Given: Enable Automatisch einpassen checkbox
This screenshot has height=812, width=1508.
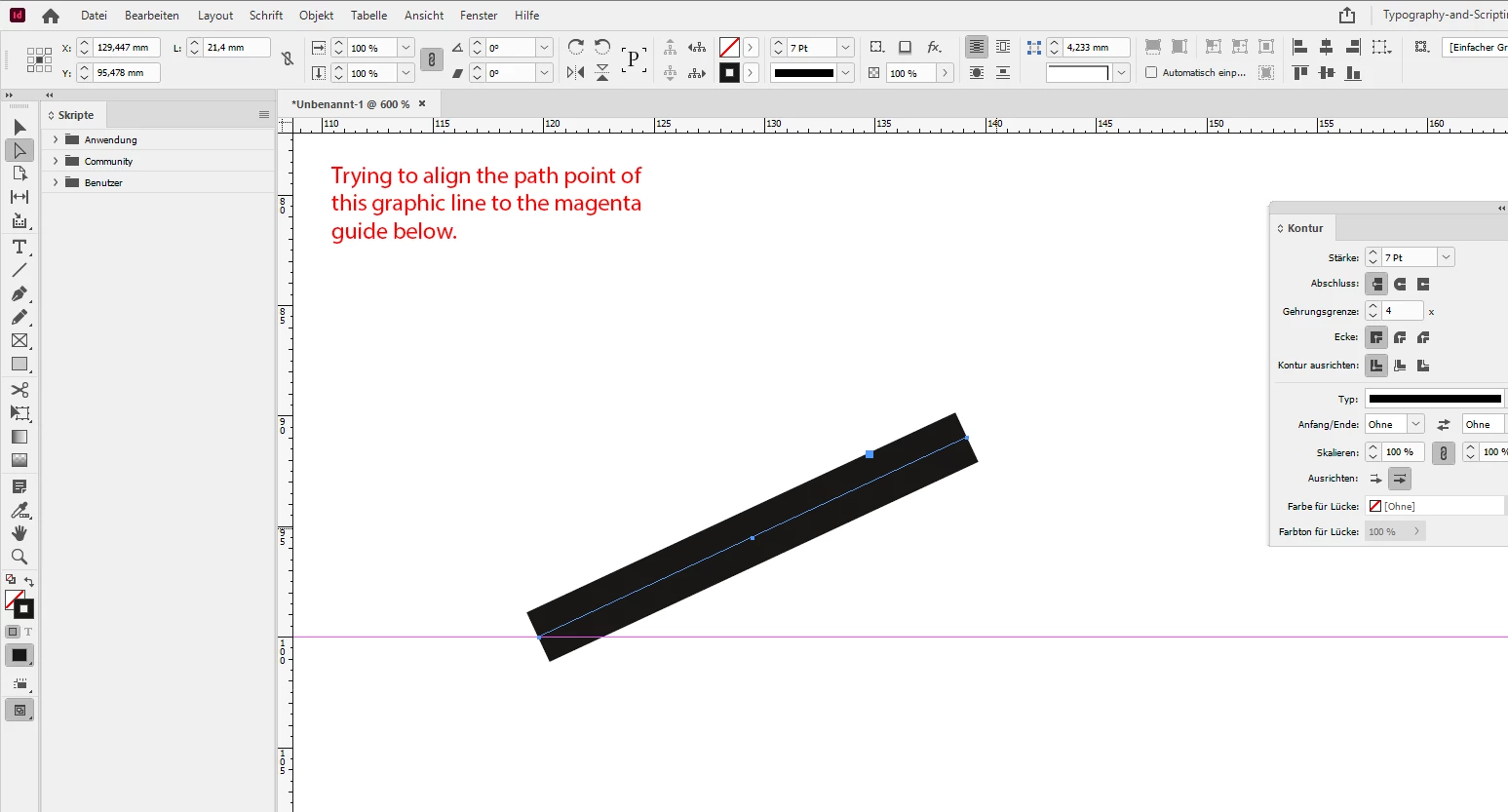Looking at the screenshot, I should [1151, 72].
